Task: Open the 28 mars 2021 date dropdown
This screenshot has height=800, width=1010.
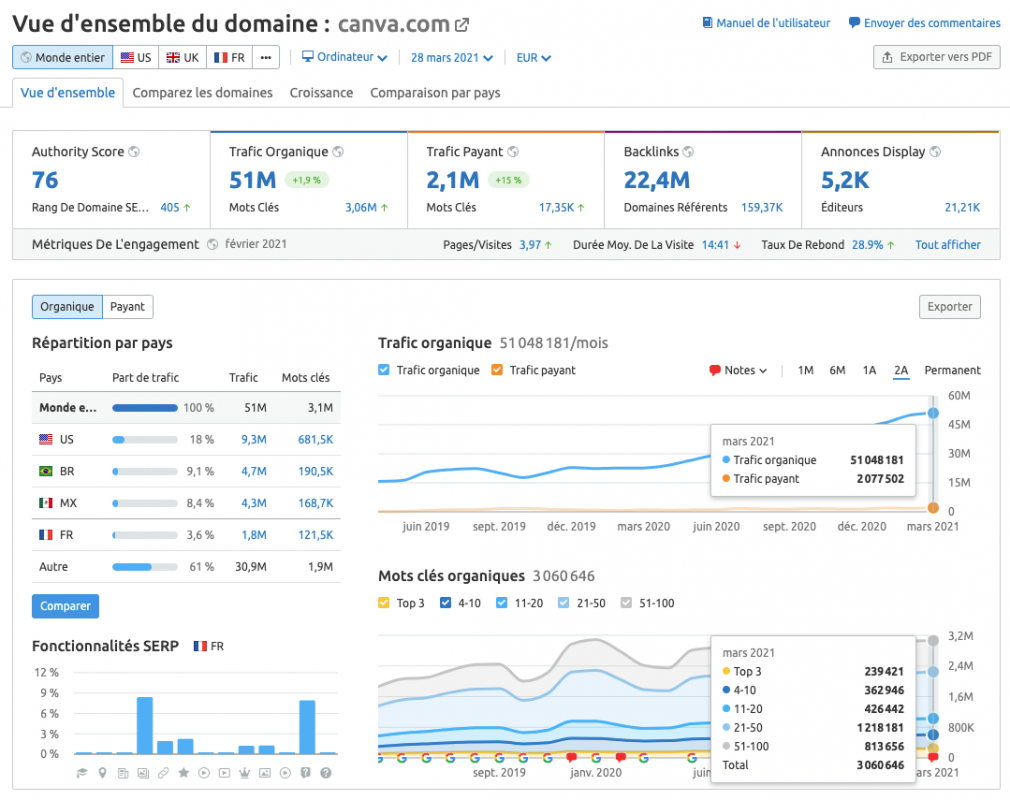Action: click(452, 58)
